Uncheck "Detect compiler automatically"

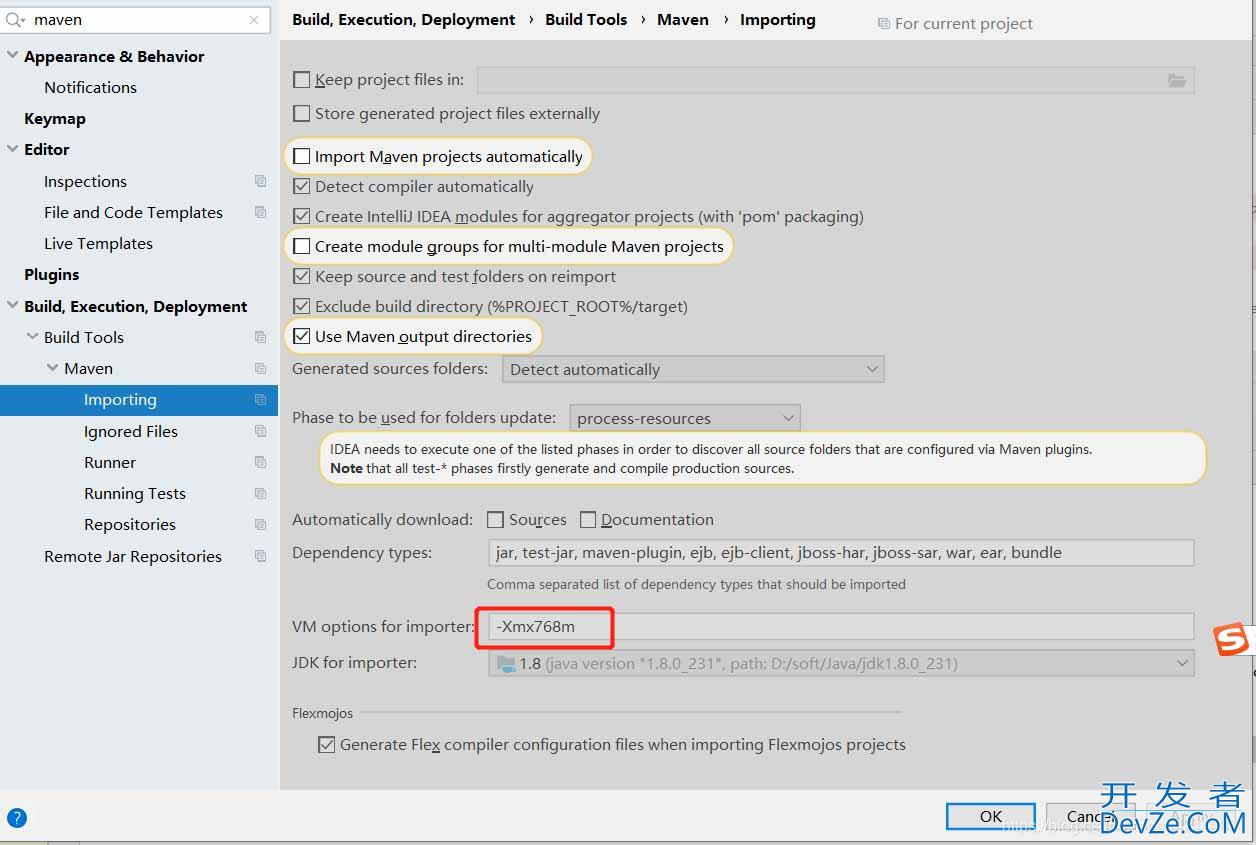pos(301,186)
